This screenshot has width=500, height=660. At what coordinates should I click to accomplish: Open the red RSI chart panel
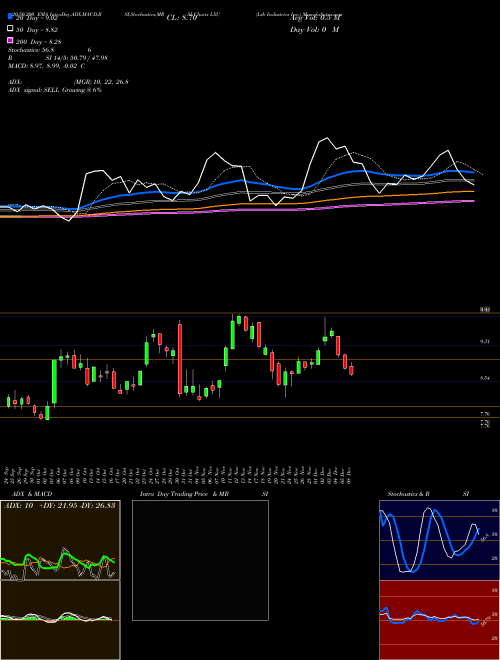tap(439, 620)
